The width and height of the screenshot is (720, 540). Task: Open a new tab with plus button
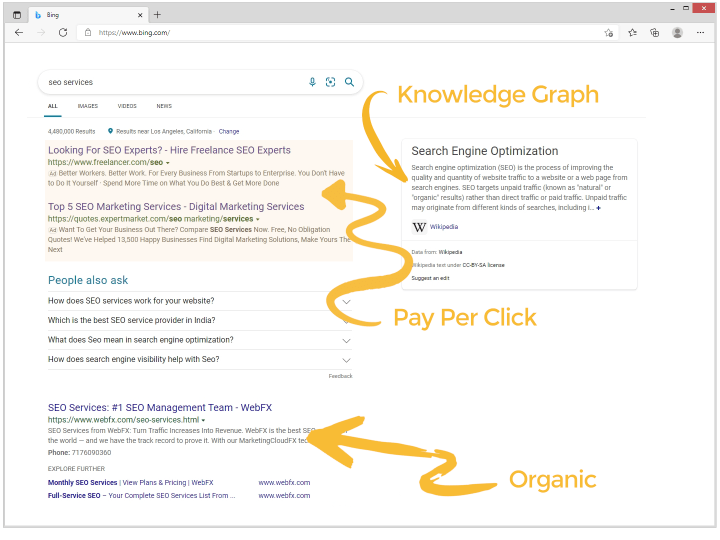coord(157,15)
